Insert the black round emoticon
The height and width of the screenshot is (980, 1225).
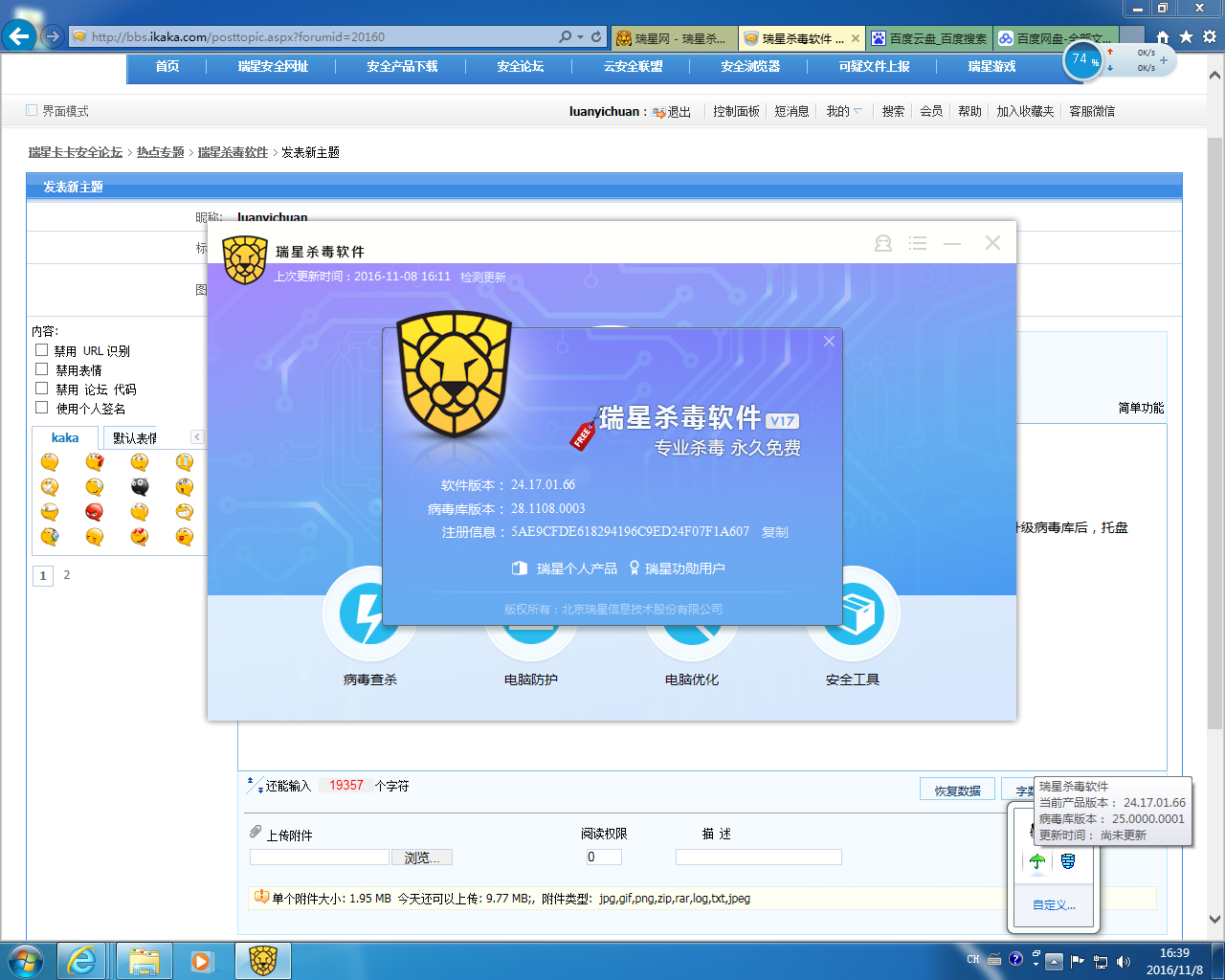pos(140,487)
